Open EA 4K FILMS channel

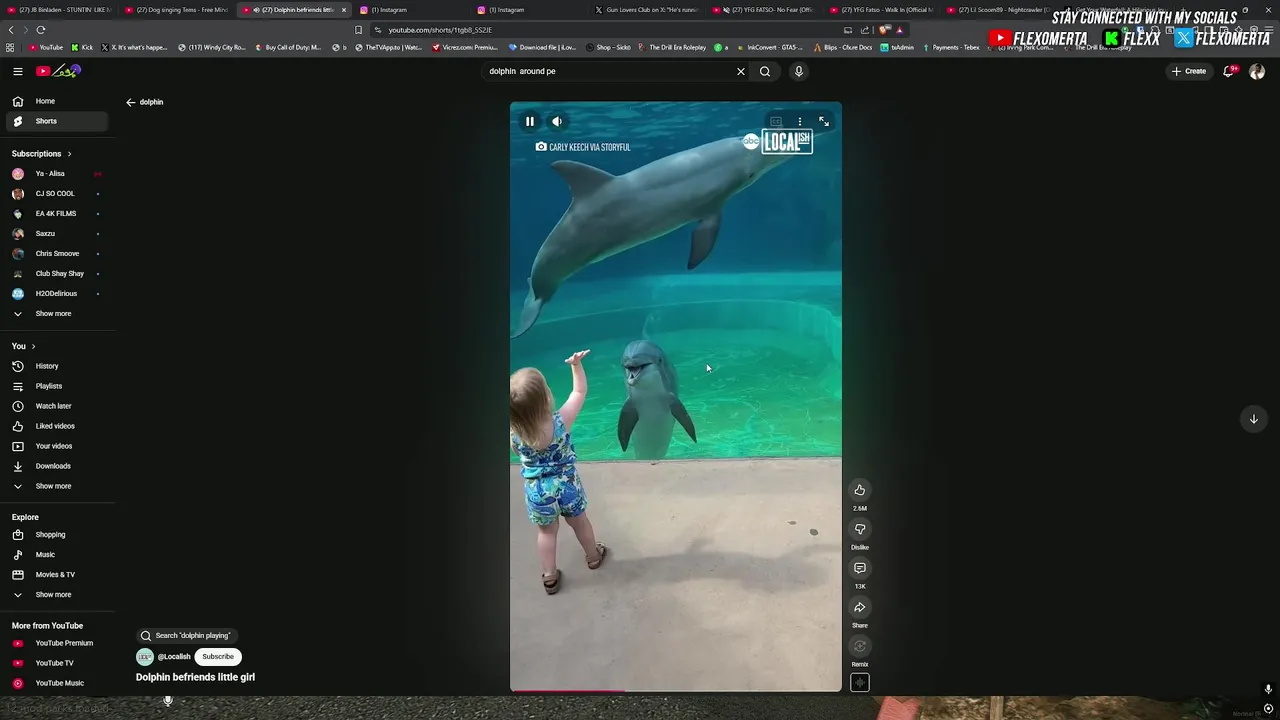coord(57,214)
